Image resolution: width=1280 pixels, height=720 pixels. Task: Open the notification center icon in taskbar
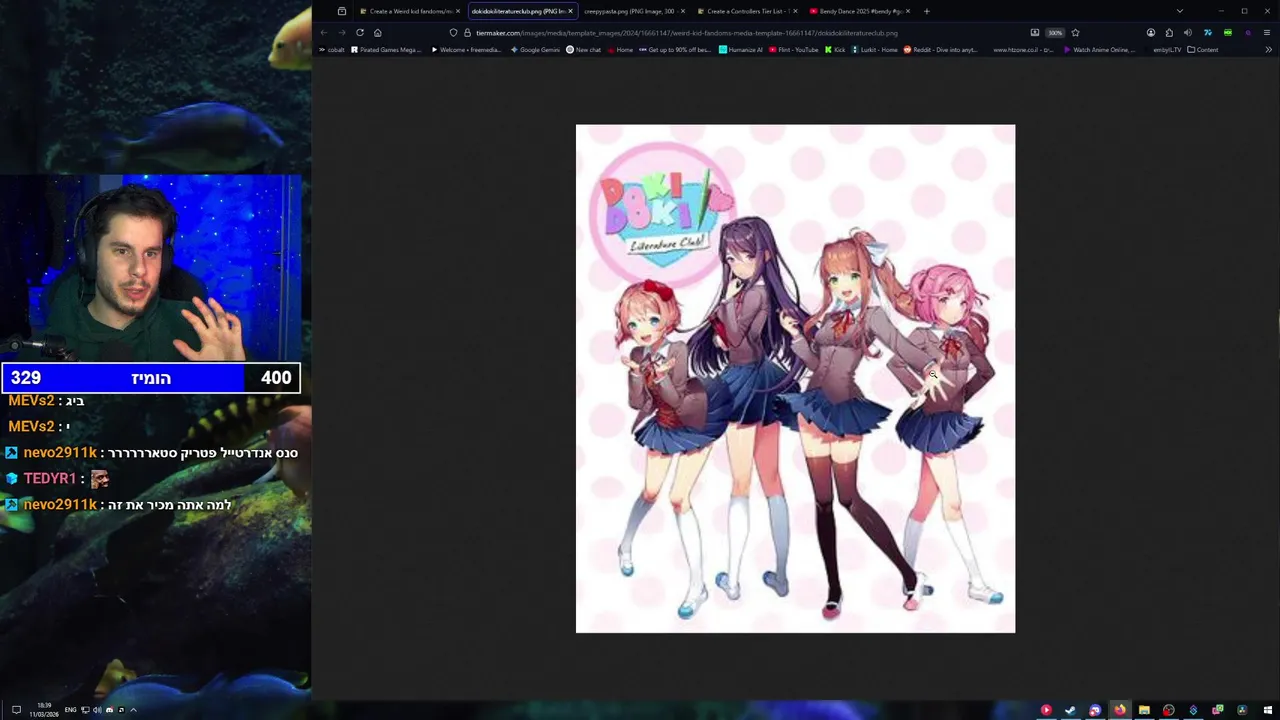click(x=16, y=710)
